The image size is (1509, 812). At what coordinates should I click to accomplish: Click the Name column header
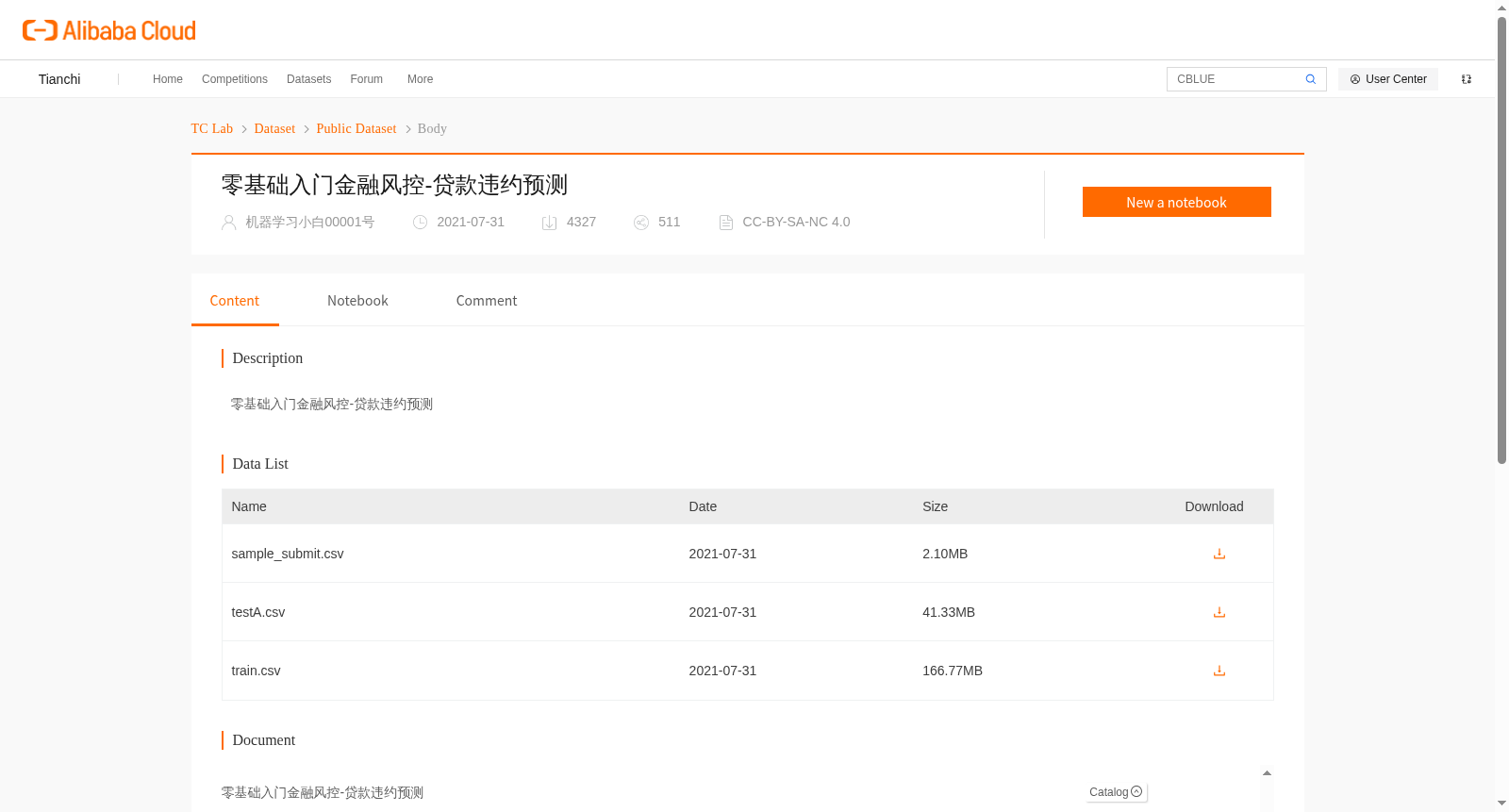(249, 506)
